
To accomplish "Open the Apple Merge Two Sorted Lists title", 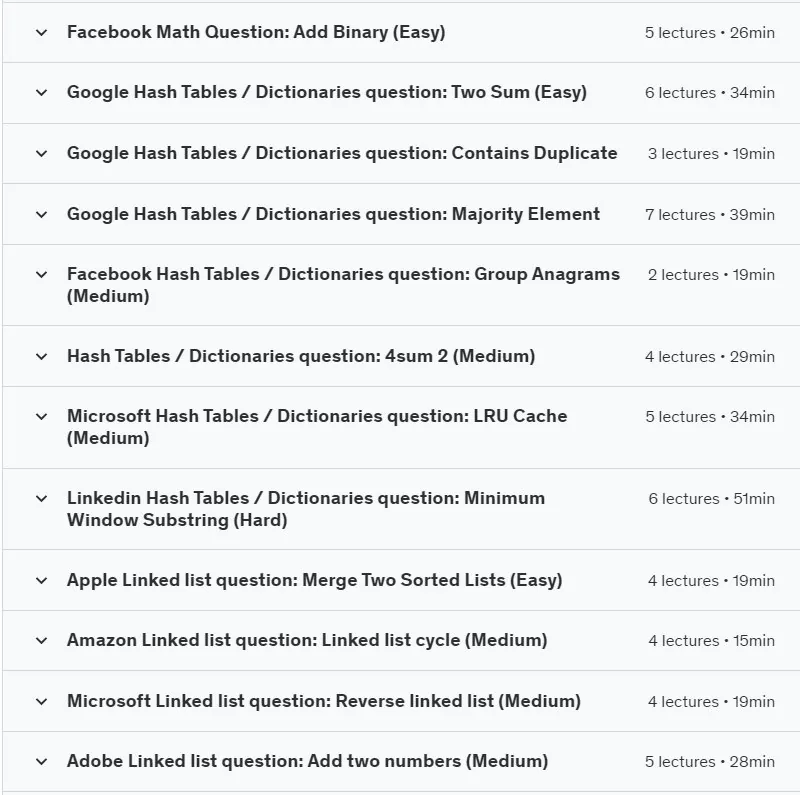I will 315,580.
